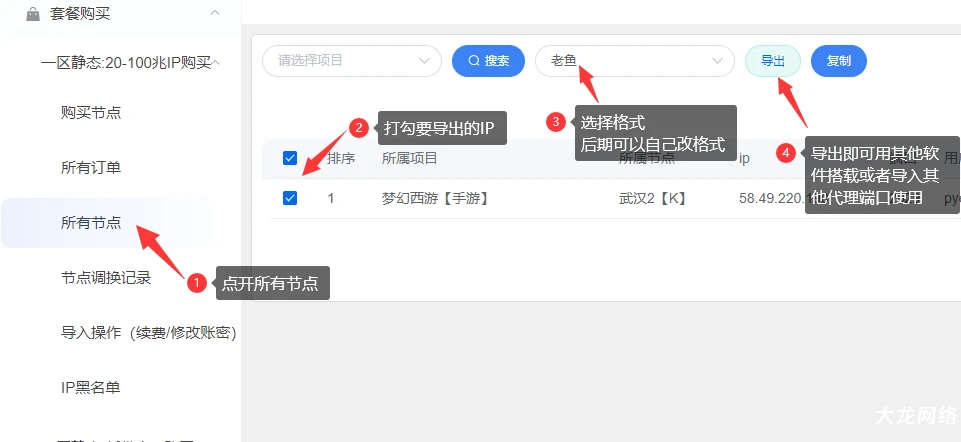Select 所有节点 in the sidebar
The image size is (961, 442).
click(91, 223)
